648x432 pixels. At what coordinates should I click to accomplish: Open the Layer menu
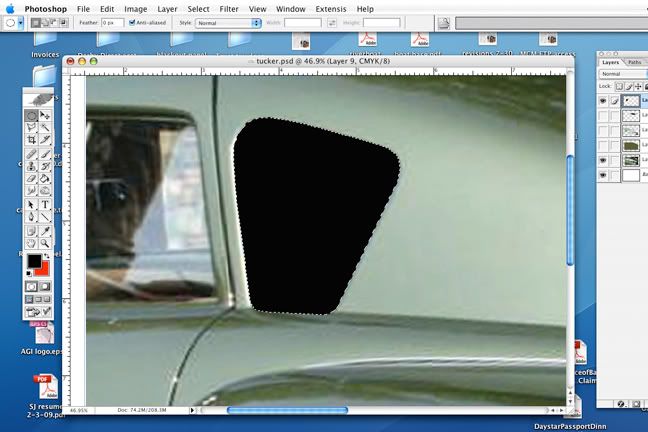[x=167, y=9]
